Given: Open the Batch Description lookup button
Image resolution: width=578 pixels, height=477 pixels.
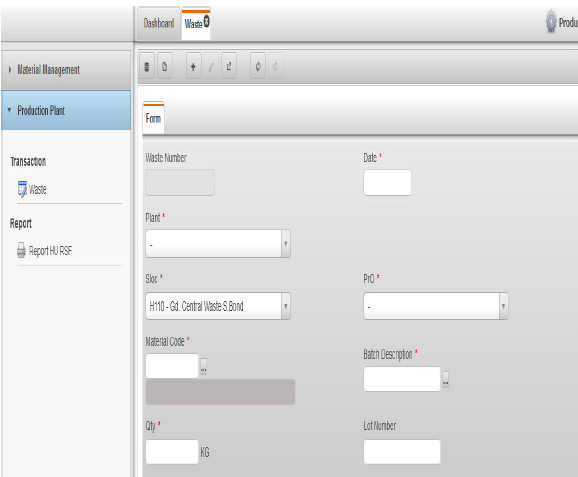Looking at the screenshot, I should click(446, 379).
